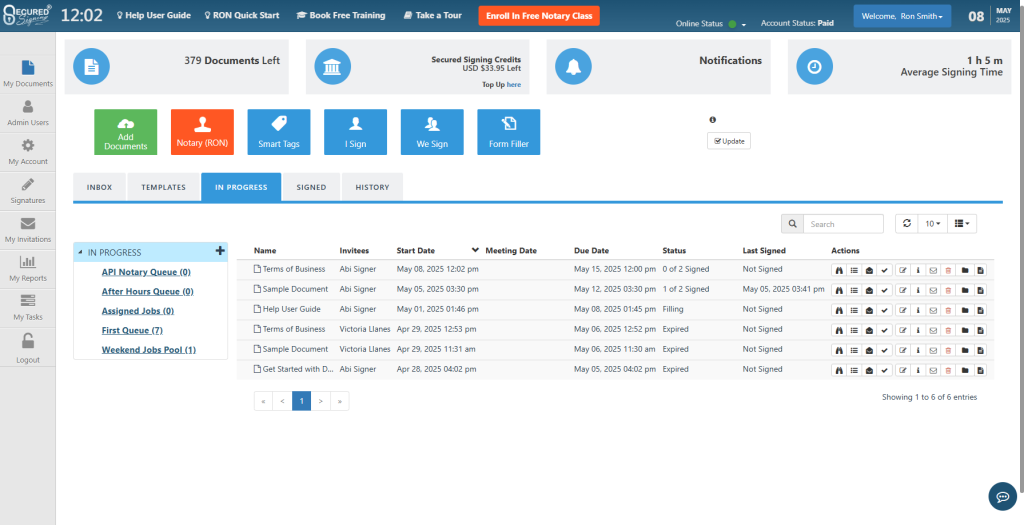Screen dimensions: 1024x525
Task: Click checkmark icon for Help User Guide row
Action: (x=884, y=310)
